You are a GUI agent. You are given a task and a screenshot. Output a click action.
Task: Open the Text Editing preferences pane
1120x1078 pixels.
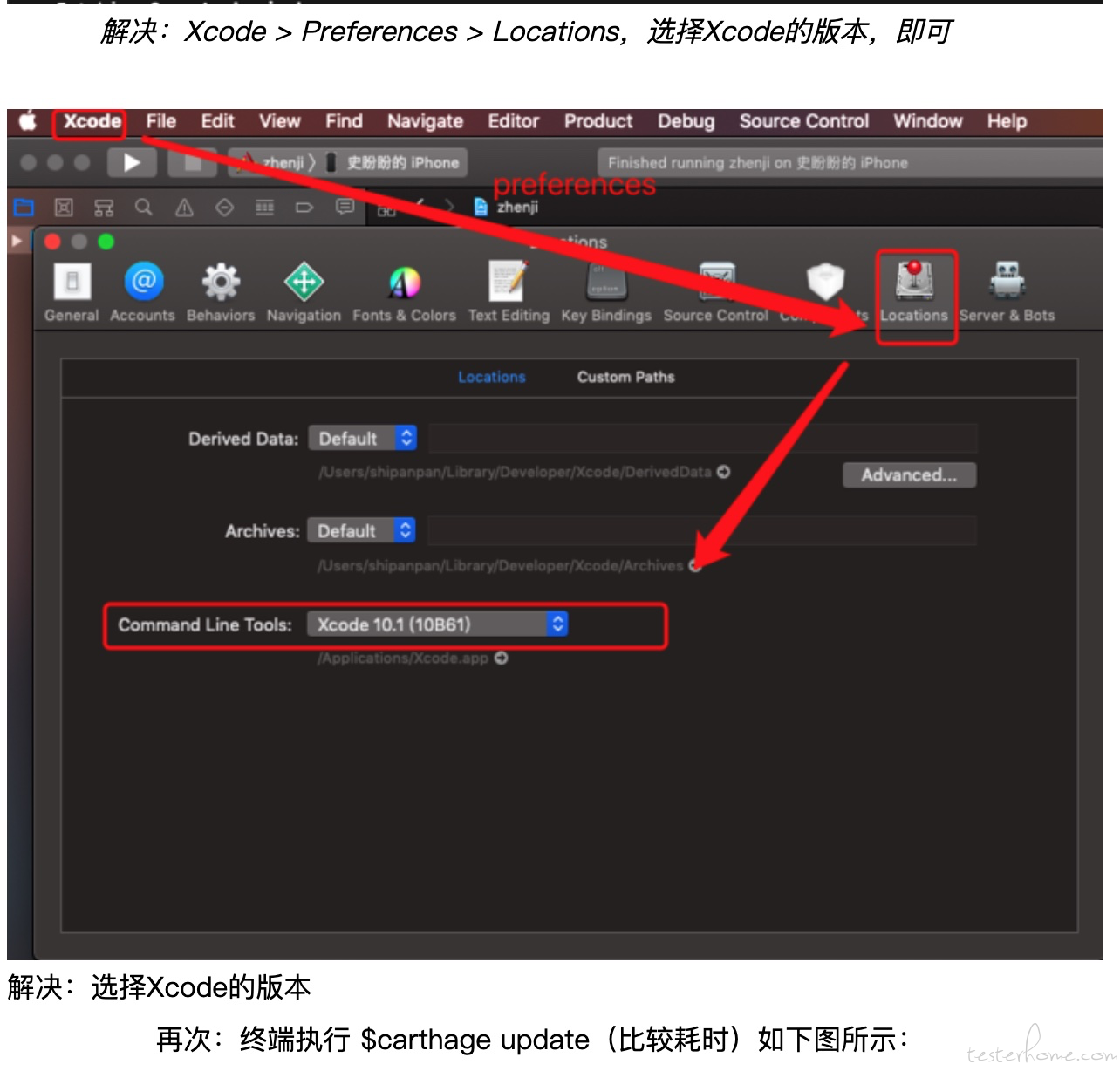[509, 292]
